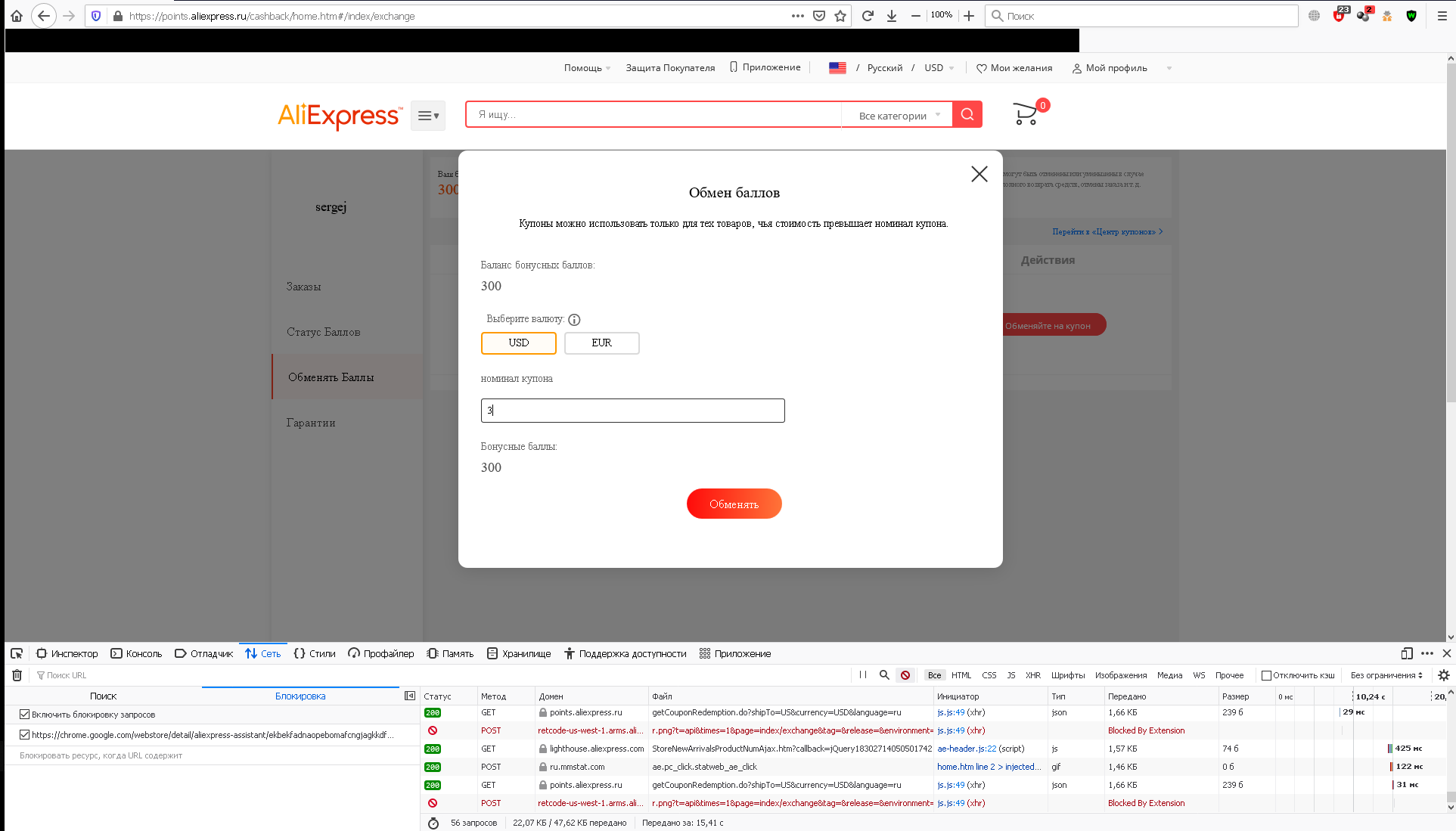Click the Обменяйте на купон button
Viewport: 1456px width, 831px height.
coord(1054,325)
